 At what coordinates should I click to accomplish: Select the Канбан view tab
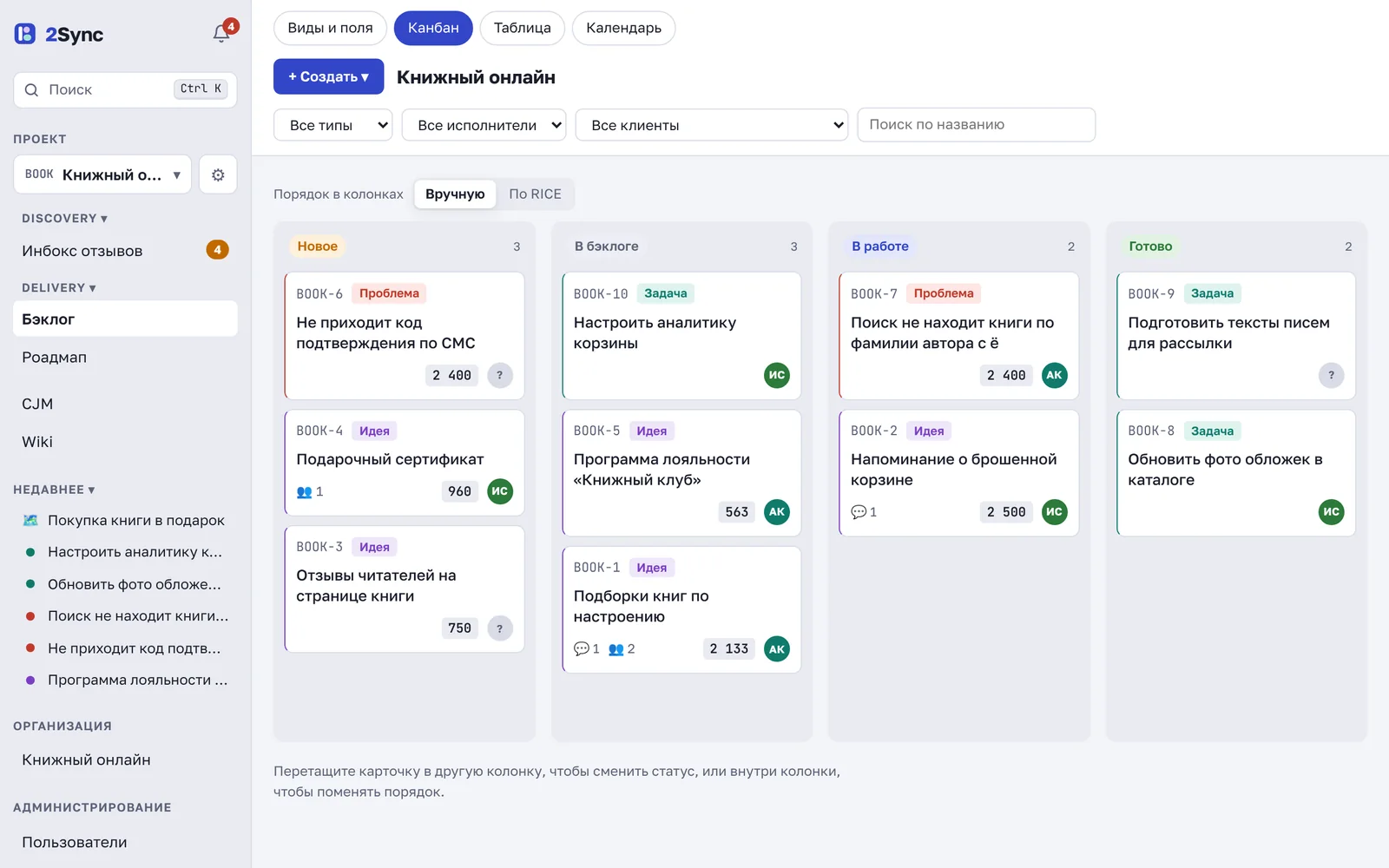(433, 28)
